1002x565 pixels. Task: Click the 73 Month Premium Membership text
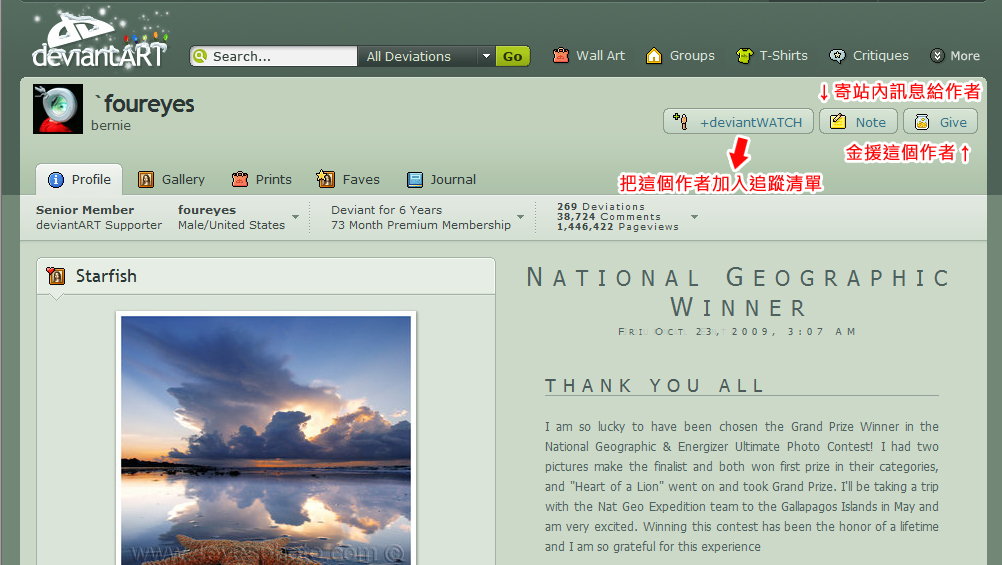point(421,225)
